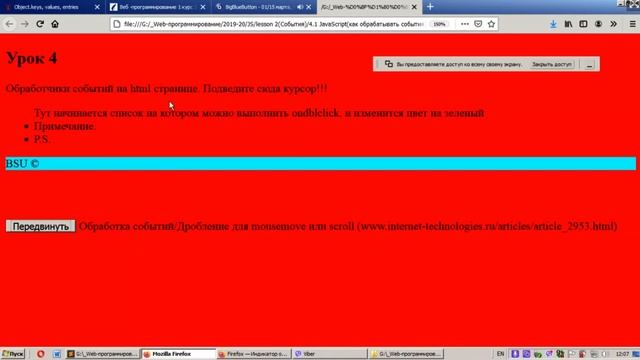The height and width of the screenshot is (360, 640).
Task: Open the Firefox hamburger menu
Action: click(632, 24)
